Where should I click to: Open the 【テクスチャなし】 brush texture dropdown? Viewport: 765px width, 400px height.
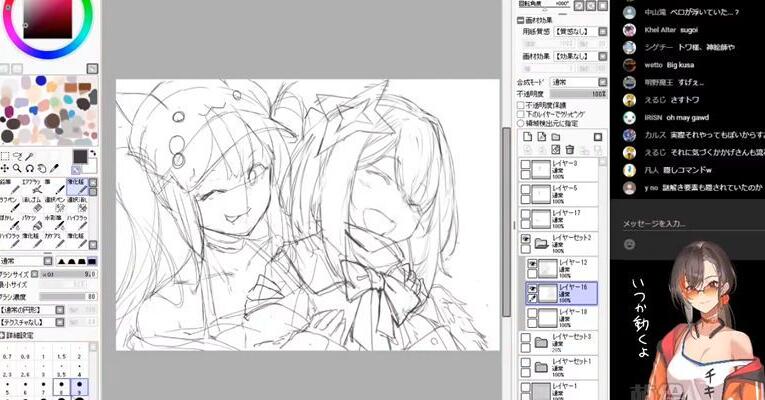coord(32,322)
